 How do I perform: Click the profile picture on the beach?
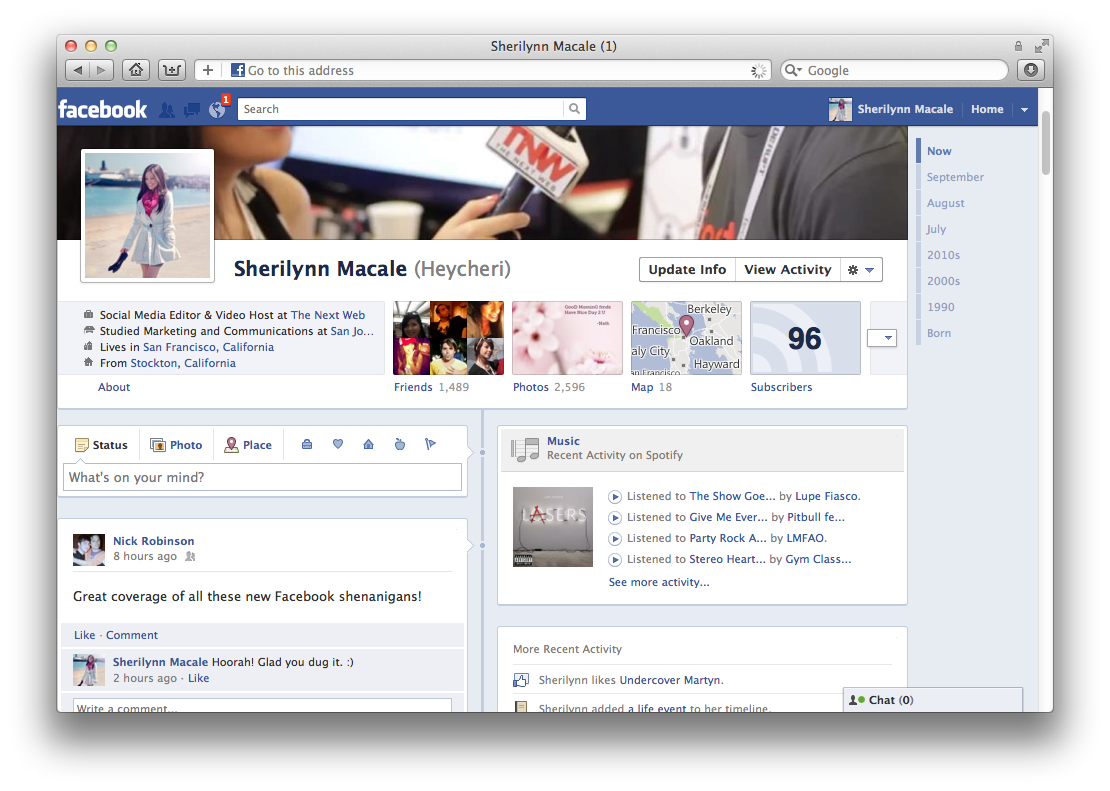[147, 215]
